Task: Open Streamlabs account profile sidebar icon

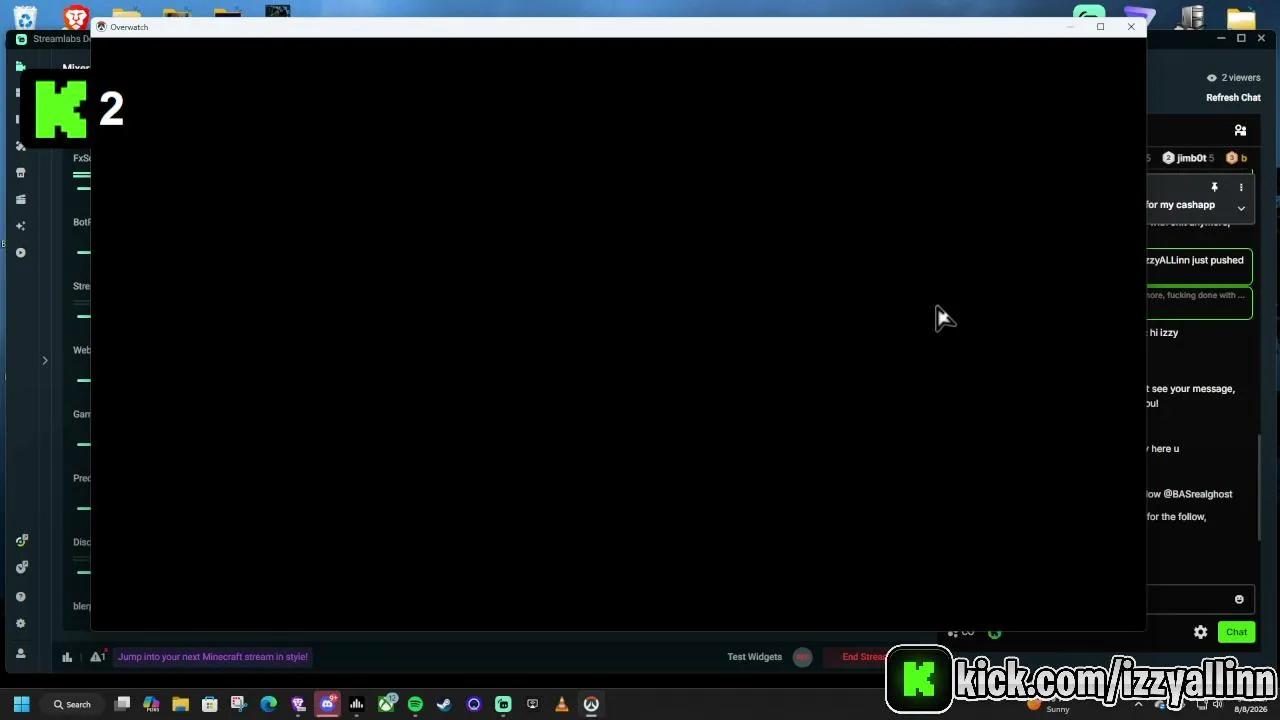Action: pyautogui.click(x=20, y=653)
